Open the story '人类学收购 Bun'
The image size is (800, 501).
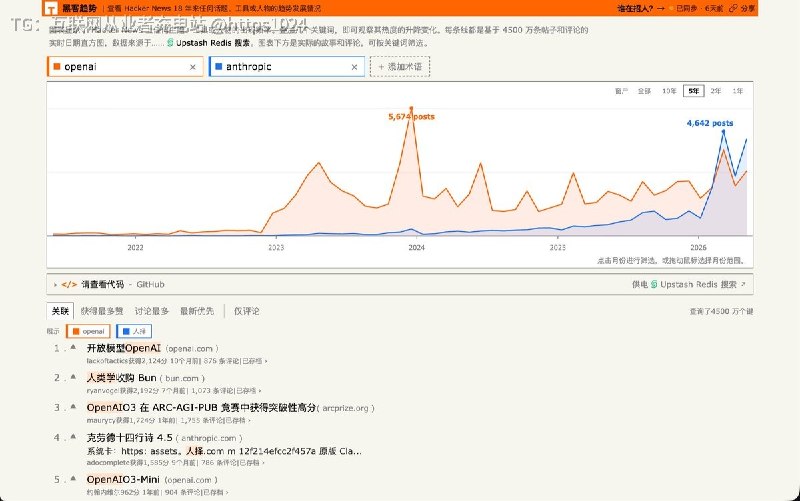121,378
